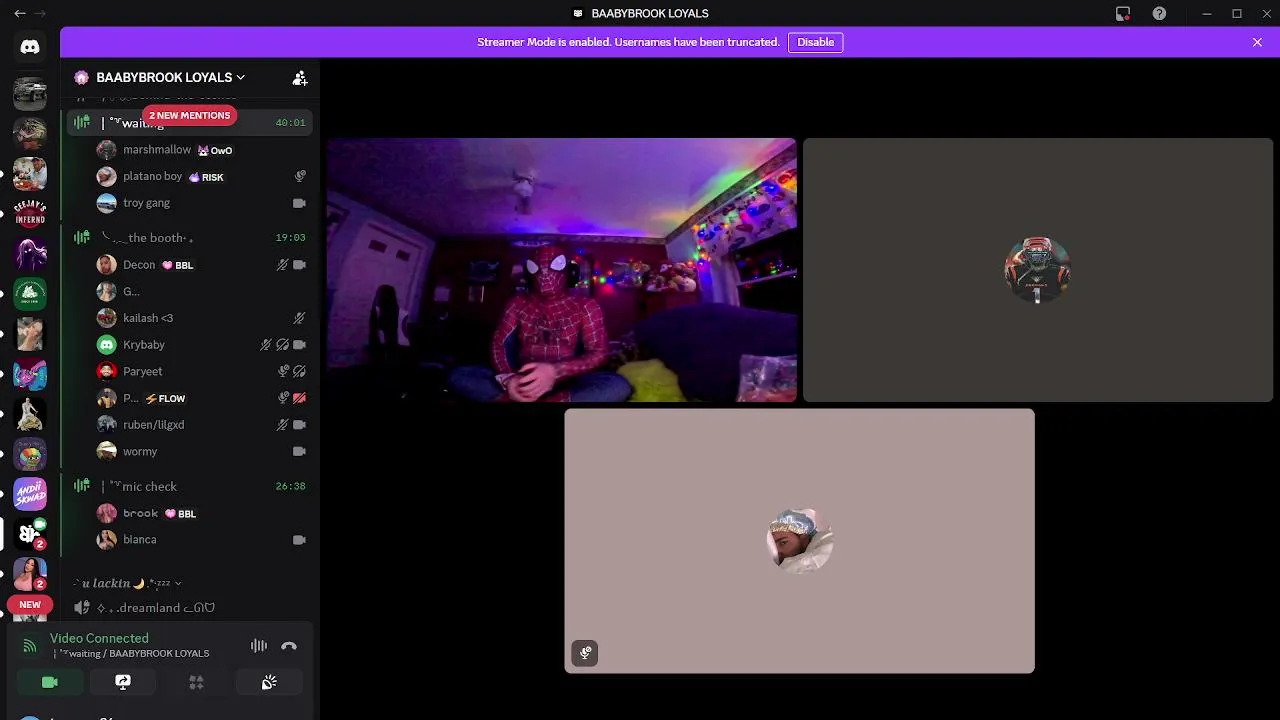Click kailash's muted mic icon
1280x720 pixels.
[x=299, y=318]
